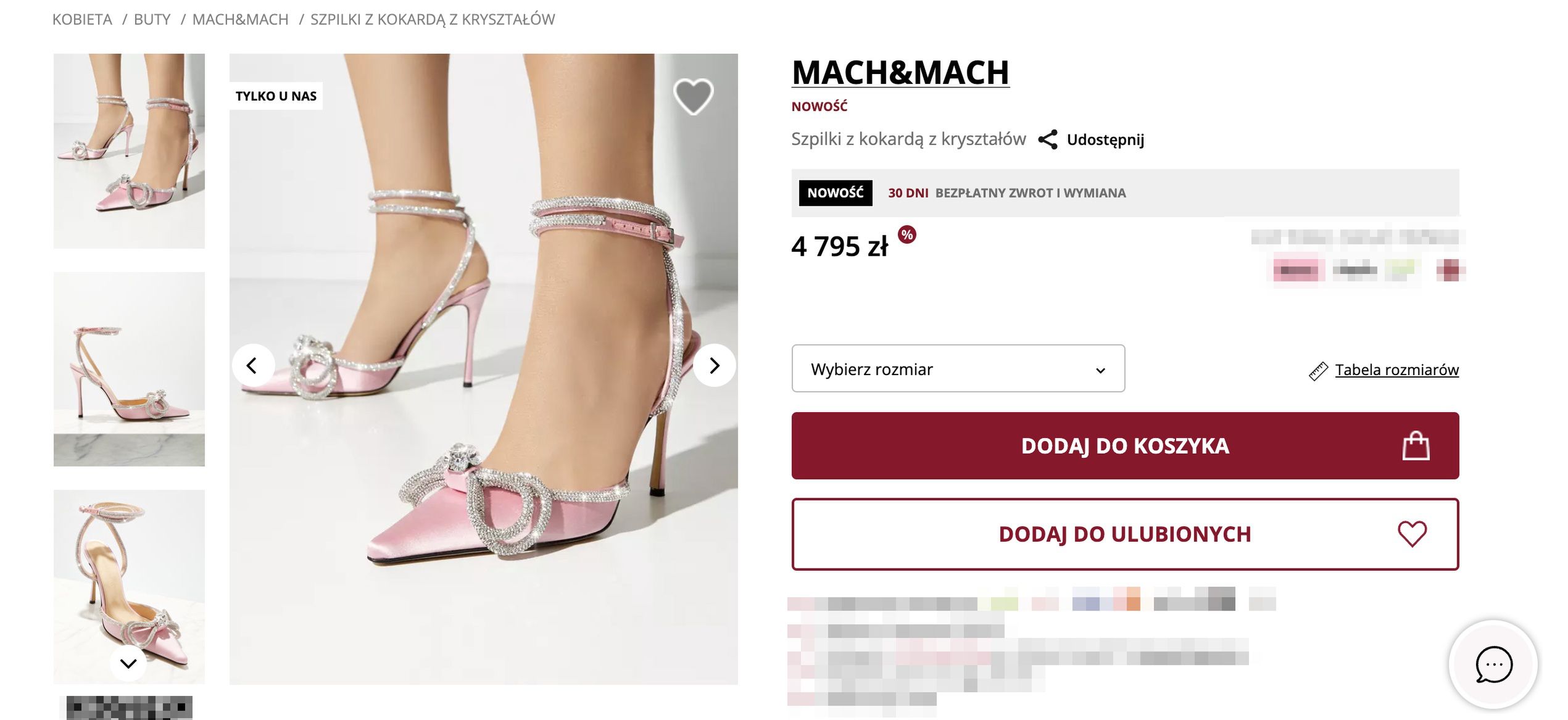Click the MACH&MACH brand heading link

click(900, 73)
